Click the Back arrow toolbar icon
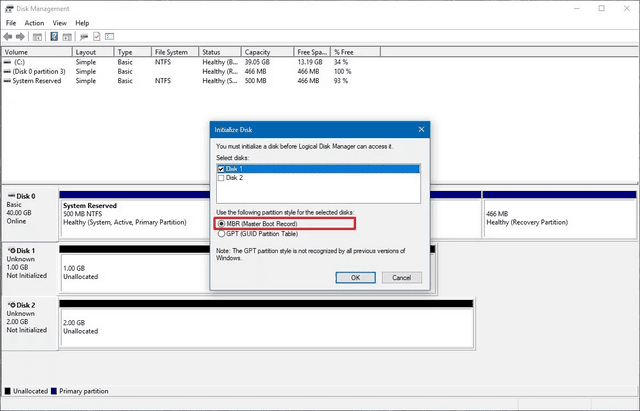The image size is (640, 411). [8, 37]
